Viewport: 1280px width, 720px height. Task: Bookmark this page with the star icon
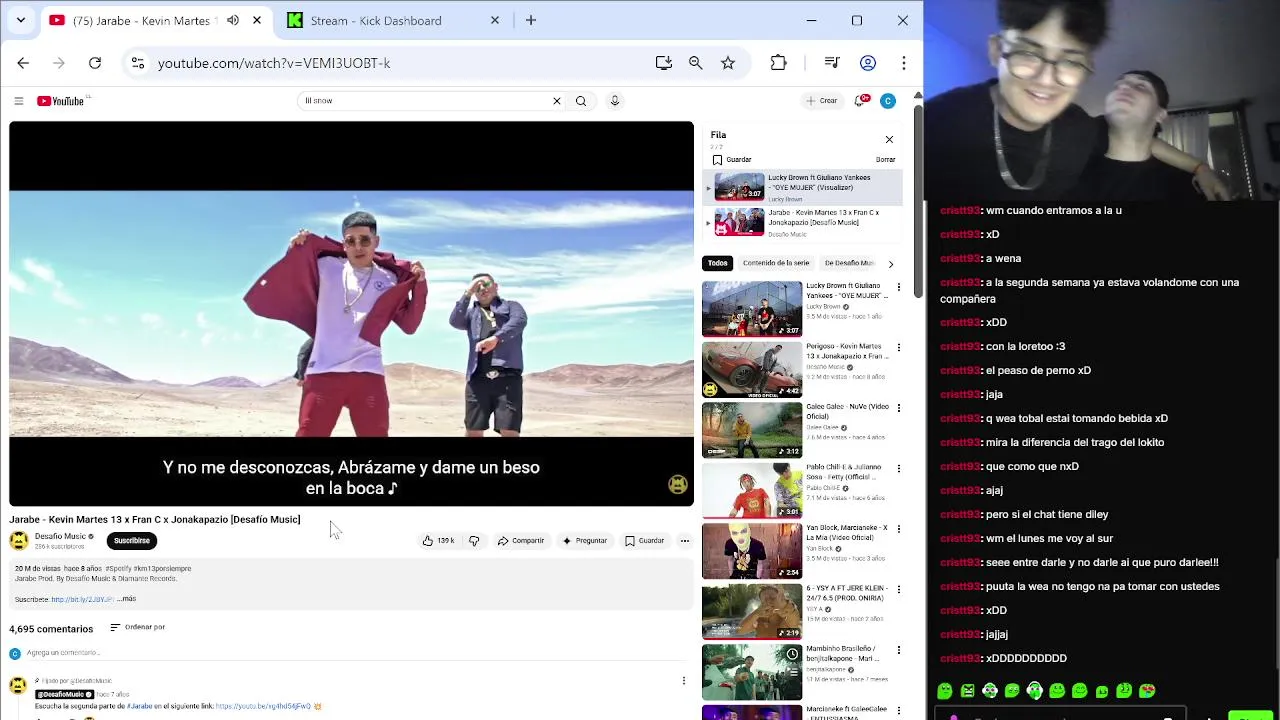728,63
